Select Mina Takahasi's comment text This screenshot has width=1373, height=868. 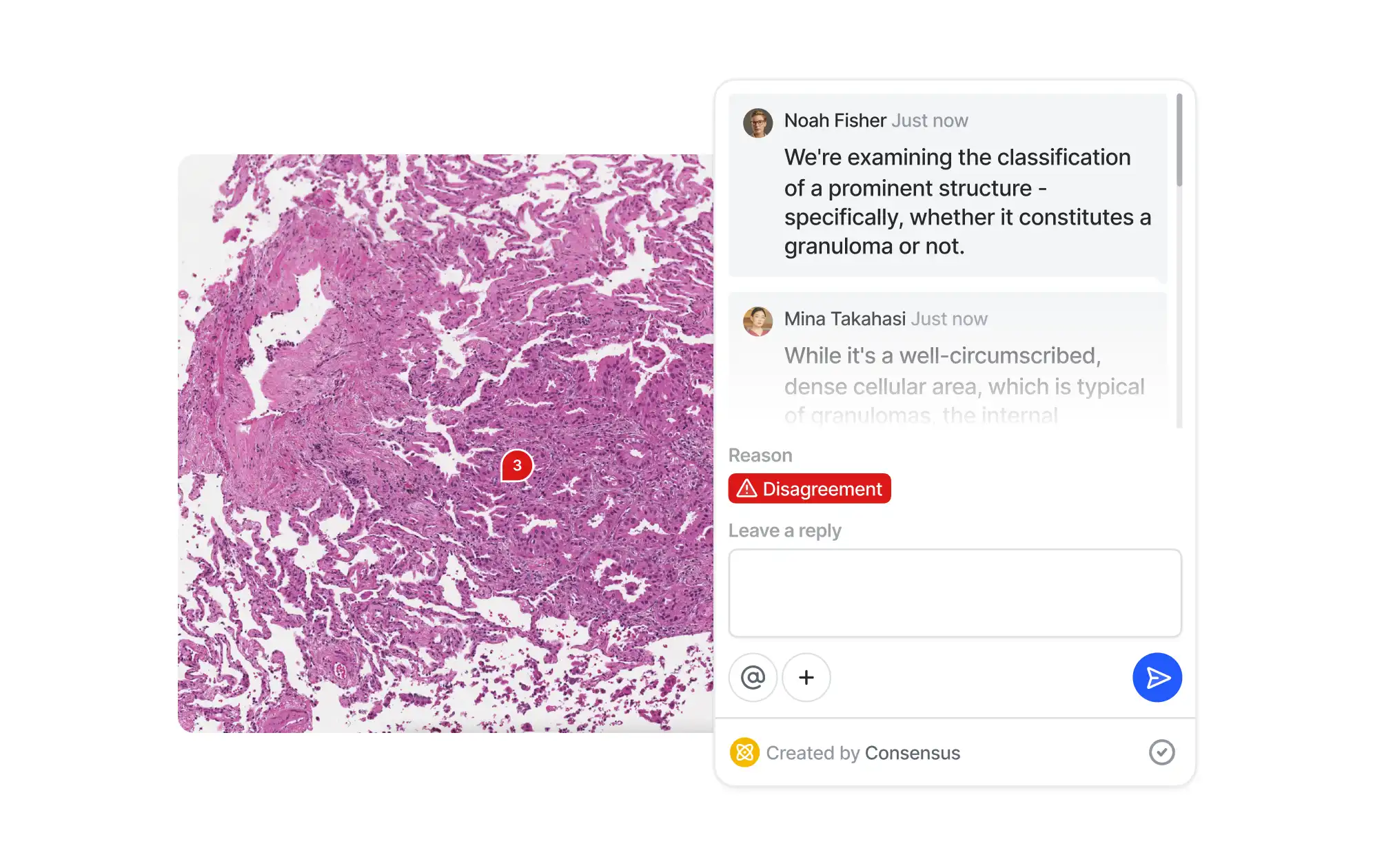964,385
